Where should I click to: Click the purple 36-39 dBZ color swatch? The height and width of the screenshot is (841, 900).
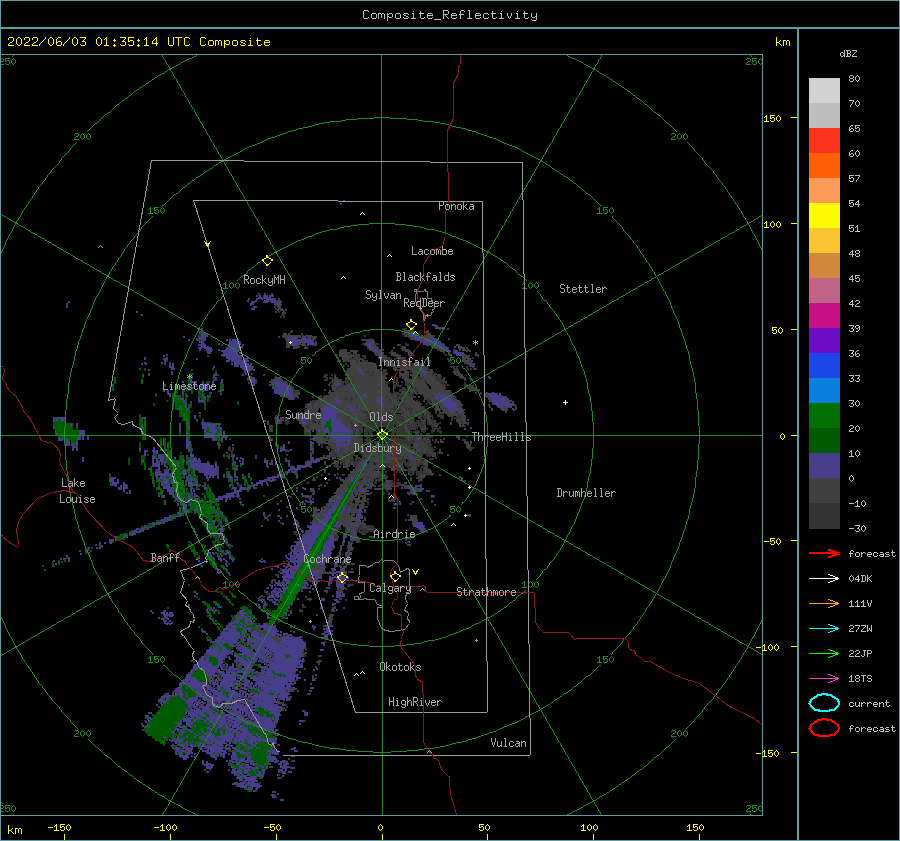pyautogui.click(x=824, y=340)
